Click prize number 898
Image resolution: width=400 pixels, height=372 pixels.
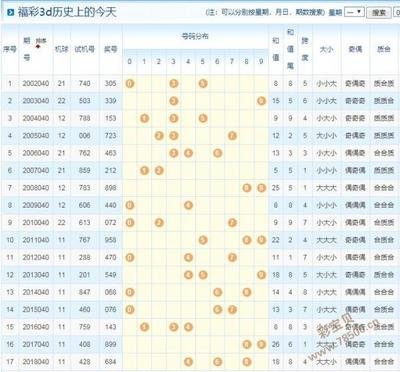click(x=110, y=188)
